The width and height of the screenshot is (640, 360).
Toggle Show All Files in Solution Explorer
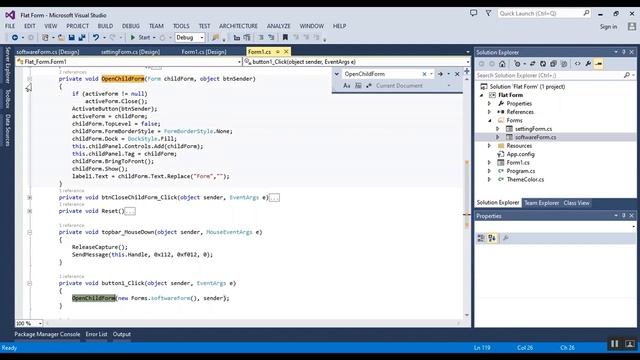(564, 64)
